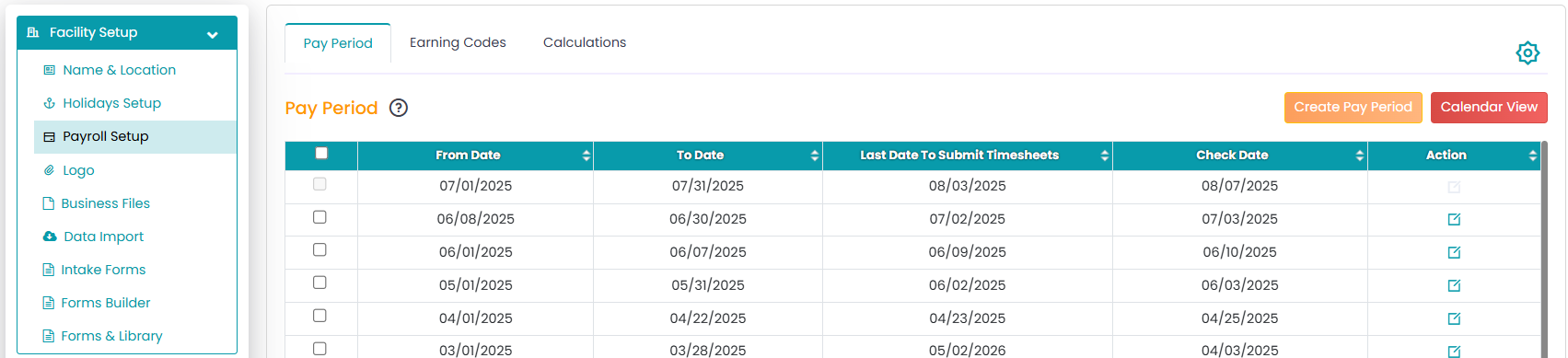The height and width of the screenshot is (358, 1568).
Task: Check the box for the 06/08/2025 row
Action: tap(319, 217)
